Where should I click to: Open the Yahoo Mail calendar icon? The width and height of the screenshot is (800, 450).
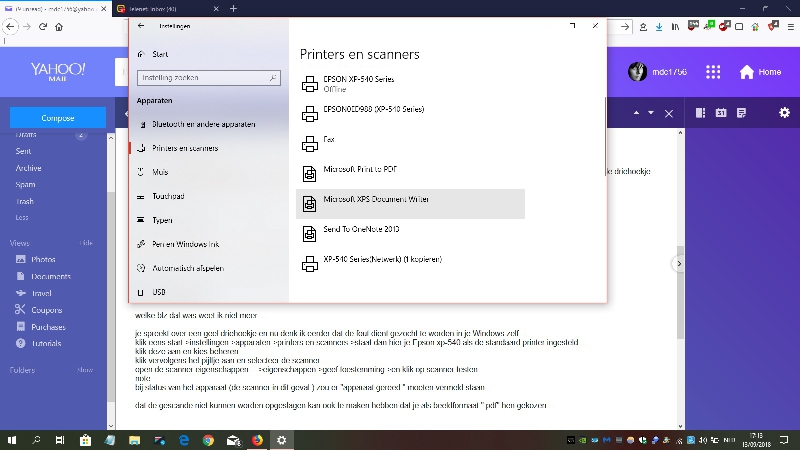tap(721, 113)
